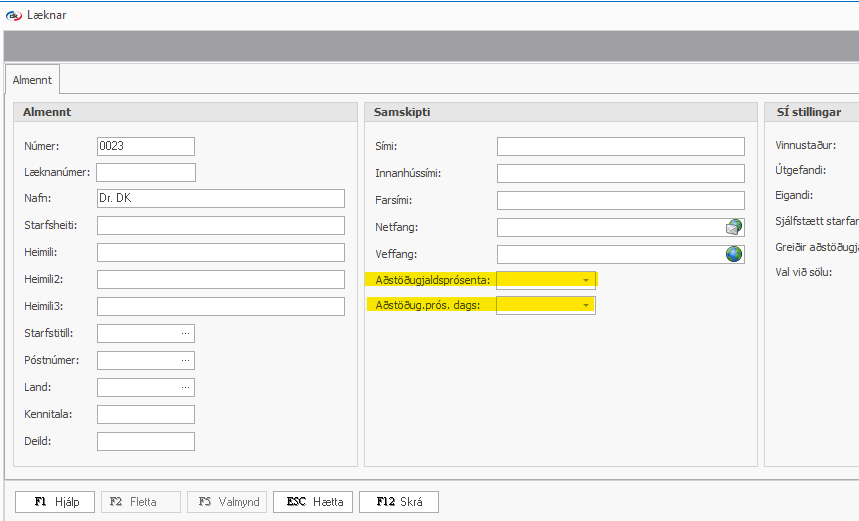Click the Nafn field containing Dr. DK

pos(220,198)
